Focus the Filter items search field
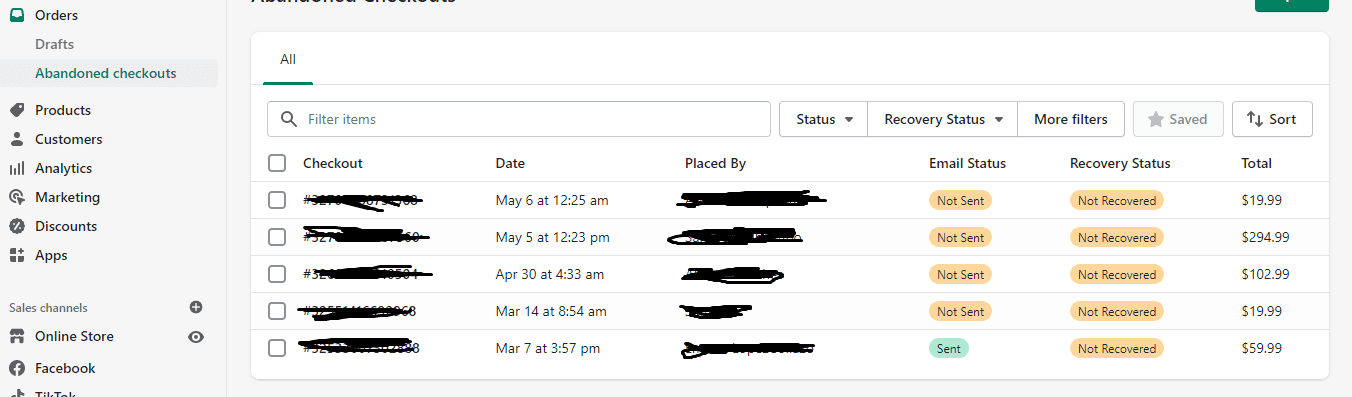The image size is (1352, 397). click(x=519, y=119)
